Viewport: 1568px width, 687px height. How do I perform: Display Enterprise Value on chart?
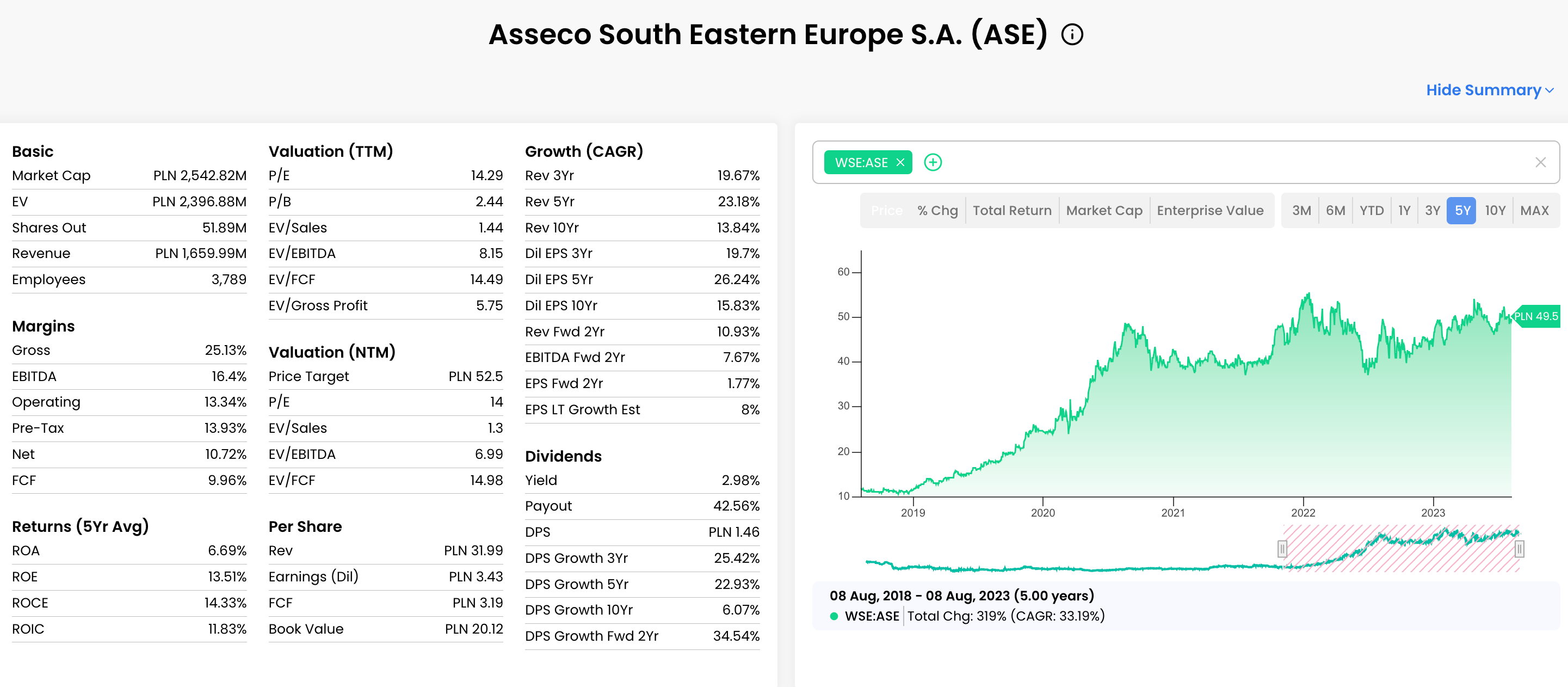point(1209,211)
